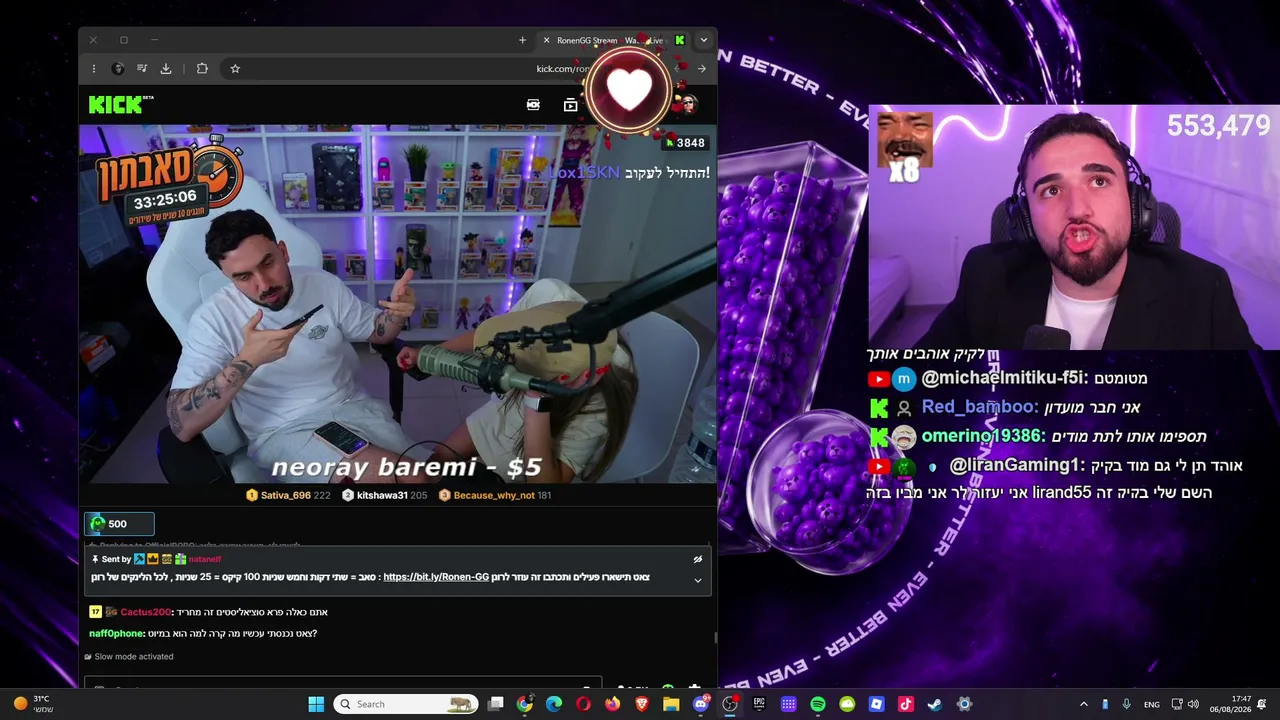The image size is (1280, 720).
Task: Click the microphone tray icon
Action: 1126,704
